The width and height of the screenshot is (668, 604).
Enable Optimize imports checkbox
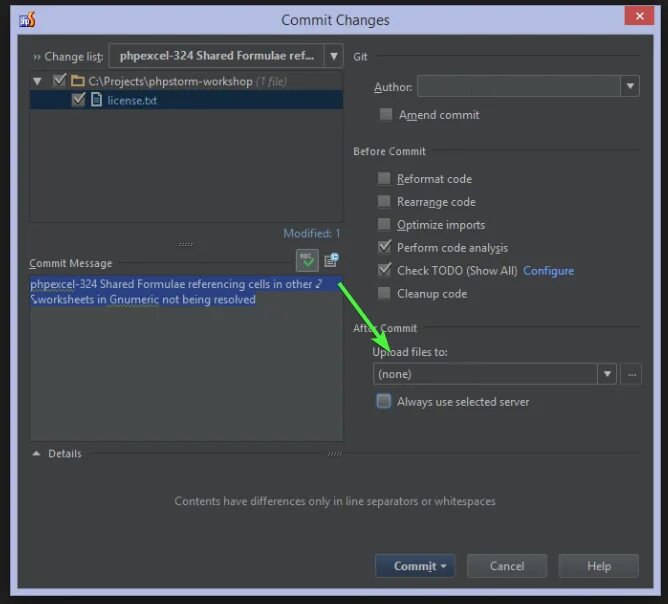(x=384, y=224)
